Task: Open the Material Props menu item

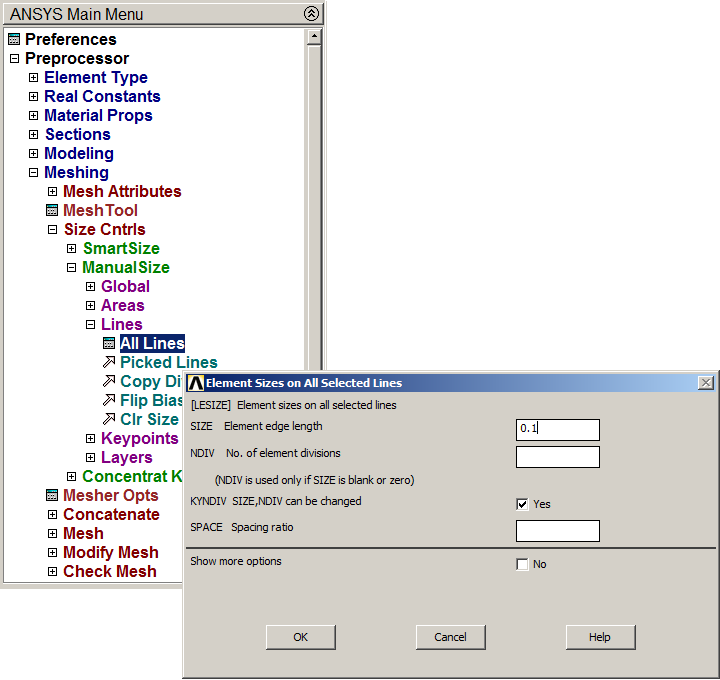Action: point(98,116)
